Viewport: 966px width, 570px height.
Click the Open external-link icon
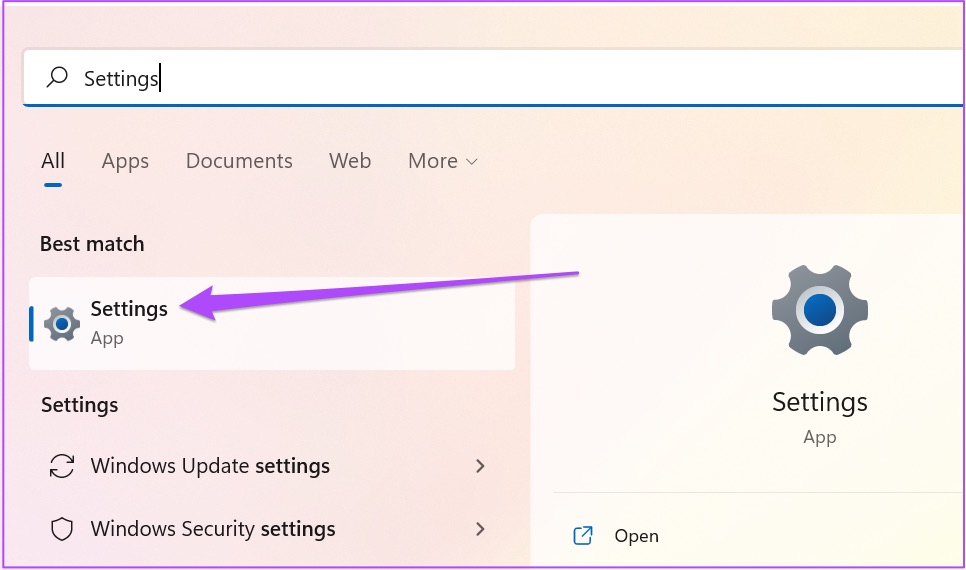pos(583,536)
